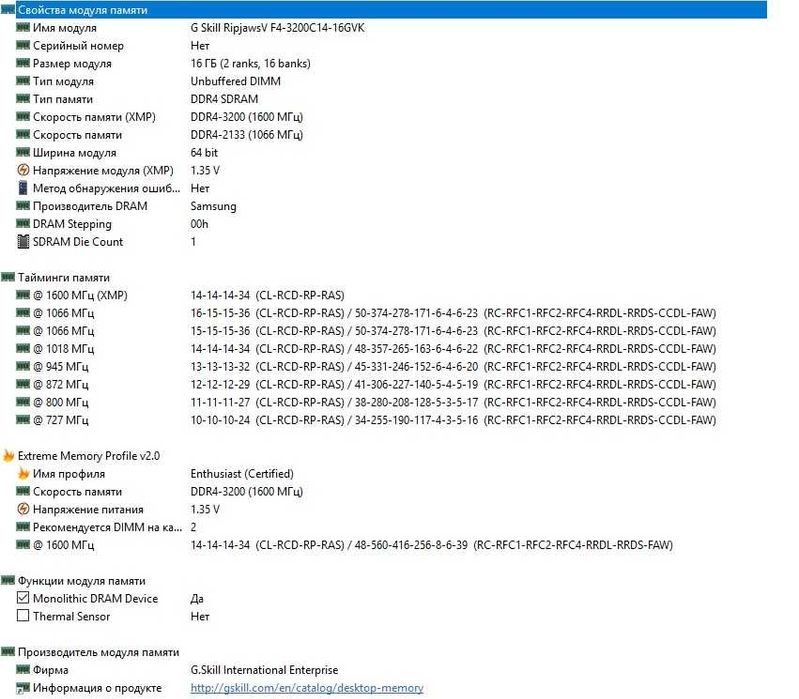Click the icon beside Метод обнаружения ошибок

point(23,188)
